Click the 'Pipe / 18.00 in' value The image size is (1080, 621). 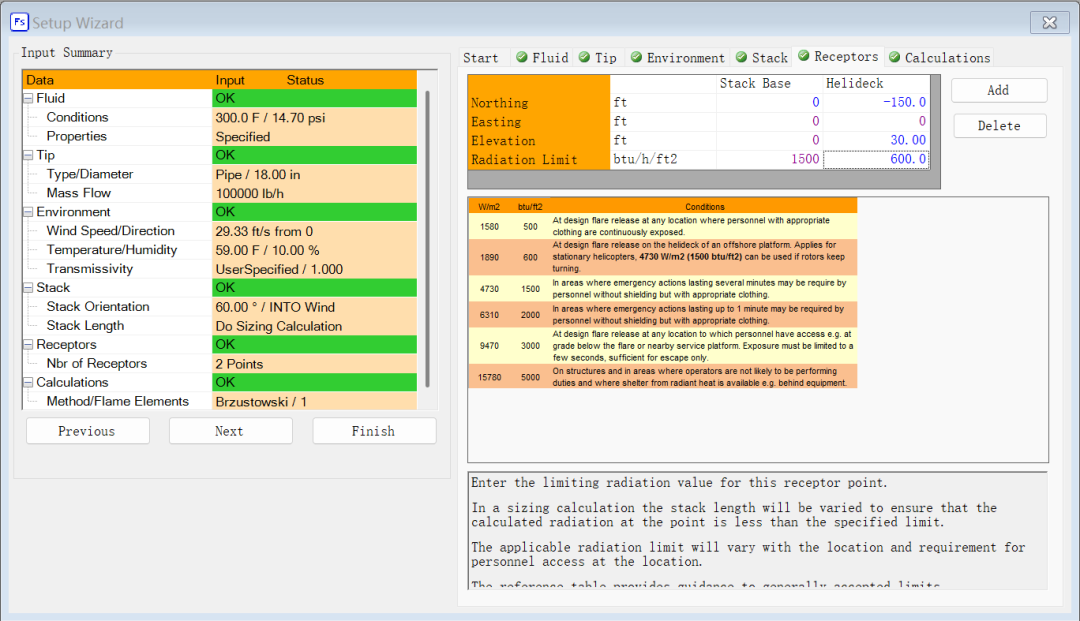point(258,174)
